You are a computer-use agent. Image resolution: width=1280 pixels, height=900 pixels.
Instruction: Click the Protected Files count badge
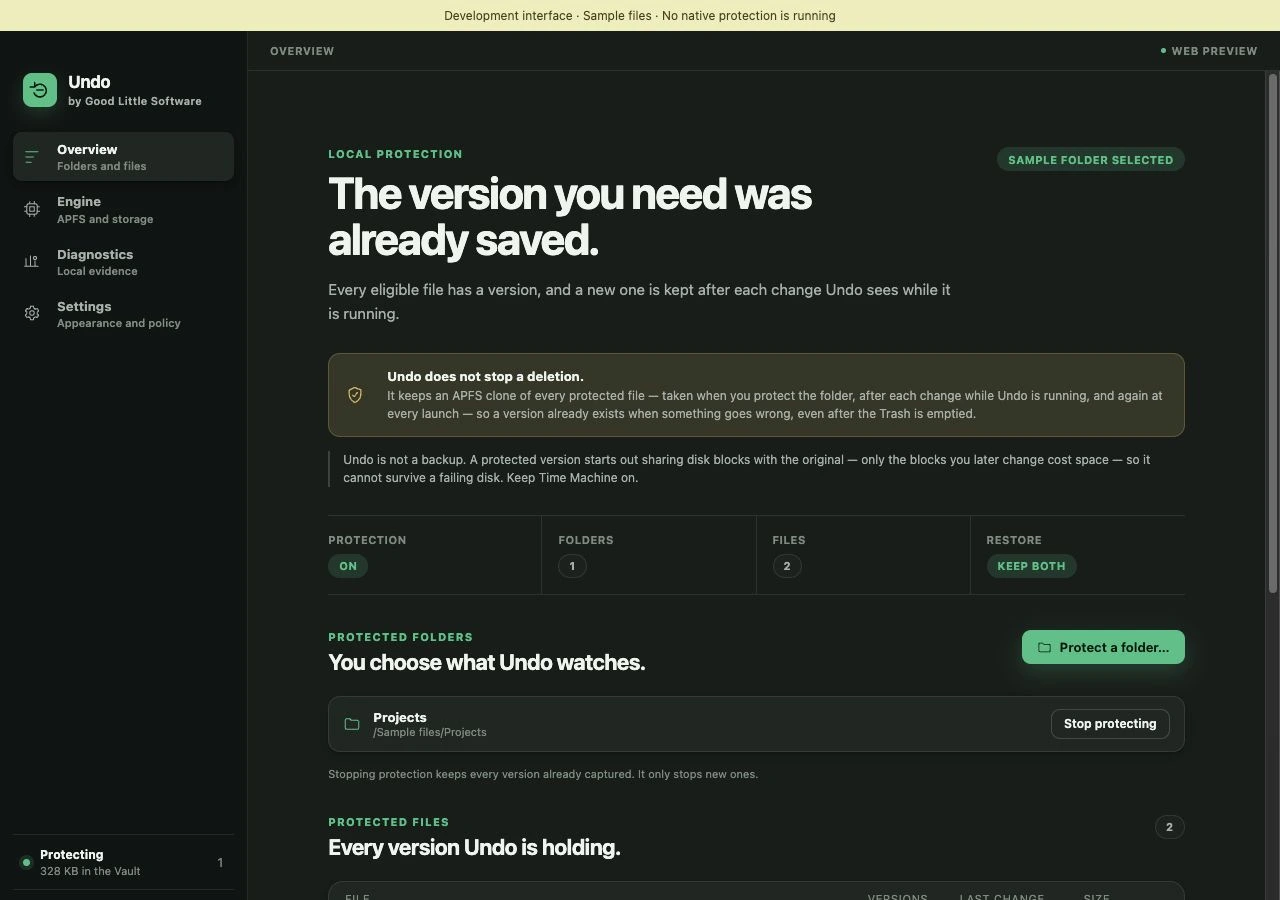click(1169, 827)
